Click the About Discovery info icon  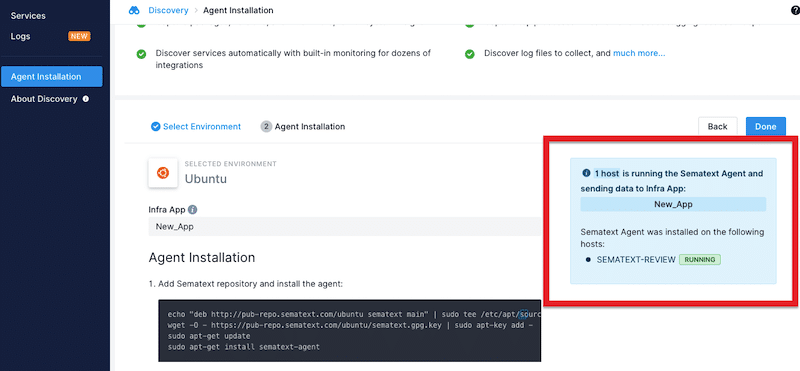86,99
